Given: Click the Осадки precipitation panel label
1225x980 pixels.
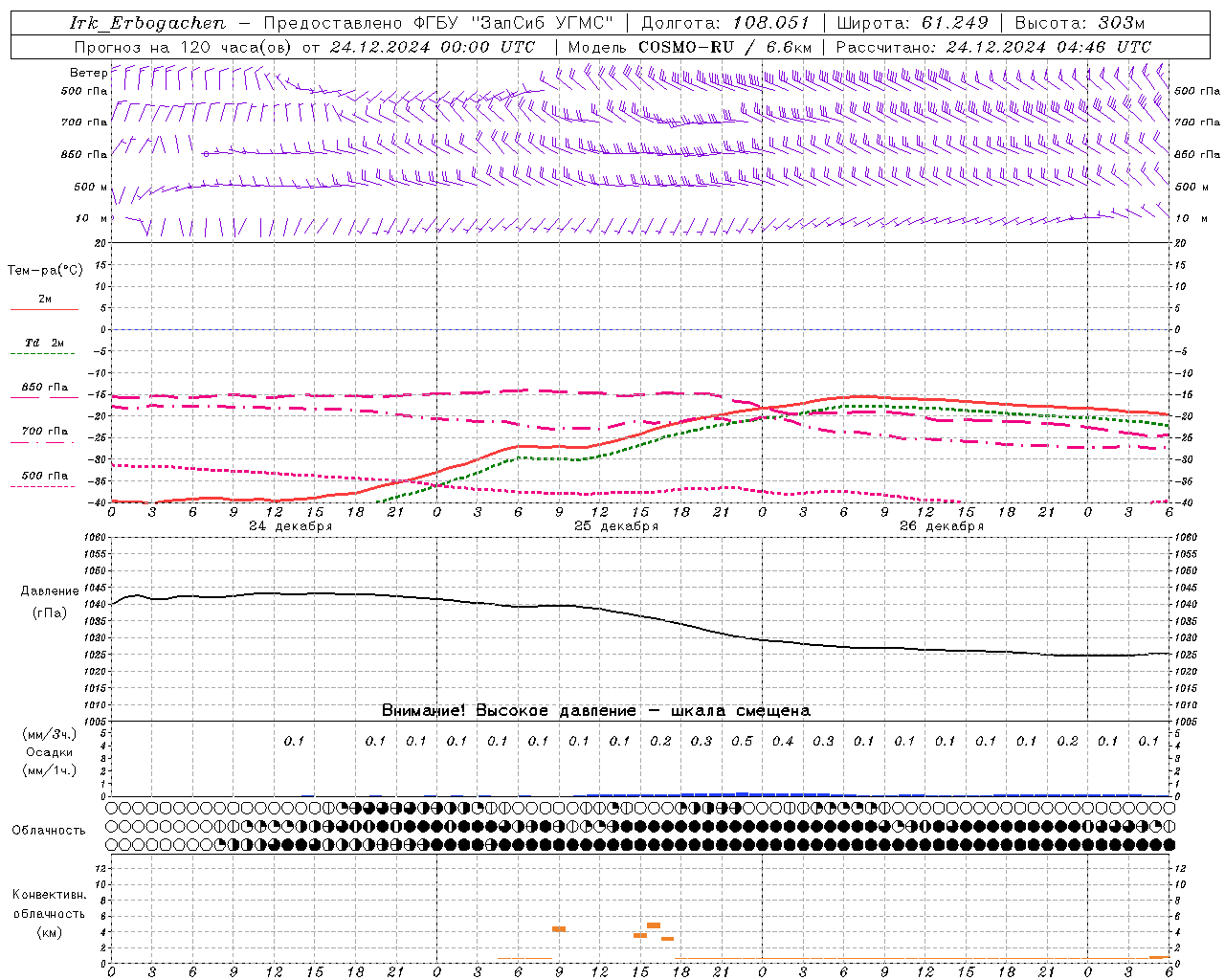Looking at the screenshot, I should coord(50,752).
